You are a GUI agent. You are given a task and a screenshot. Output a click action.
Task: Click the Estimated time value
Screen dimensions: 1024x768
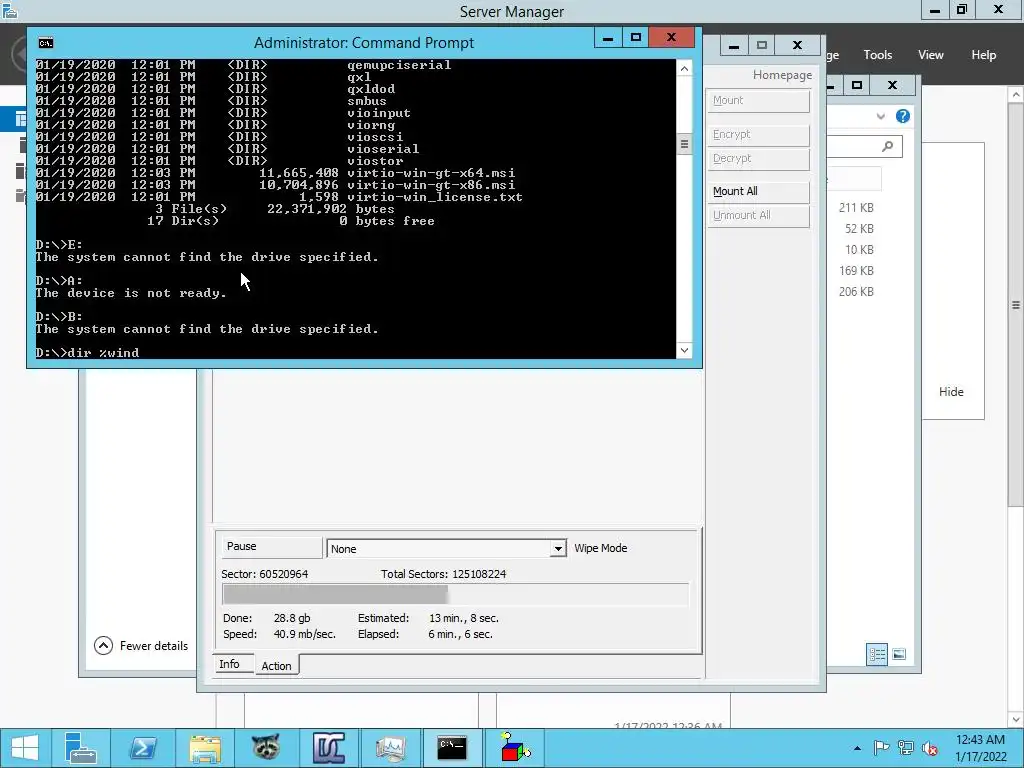pyautogui.click(x=464, y=618)
